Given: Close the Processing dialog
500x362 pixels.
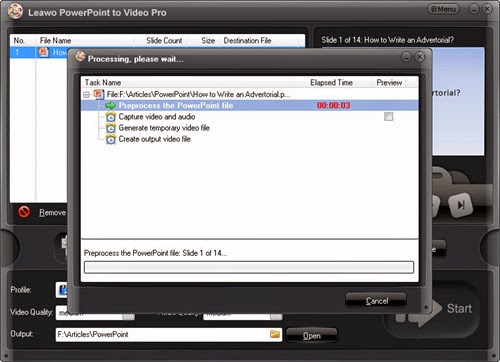Looking at the screenshot, I should (x=420, y=57).
